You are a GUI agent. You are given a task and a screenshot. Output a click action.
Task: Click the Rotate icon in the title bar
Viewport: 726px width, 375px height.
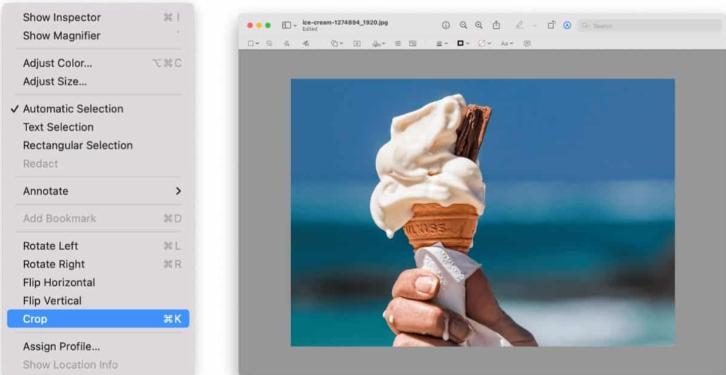click(x=551, y=25)
